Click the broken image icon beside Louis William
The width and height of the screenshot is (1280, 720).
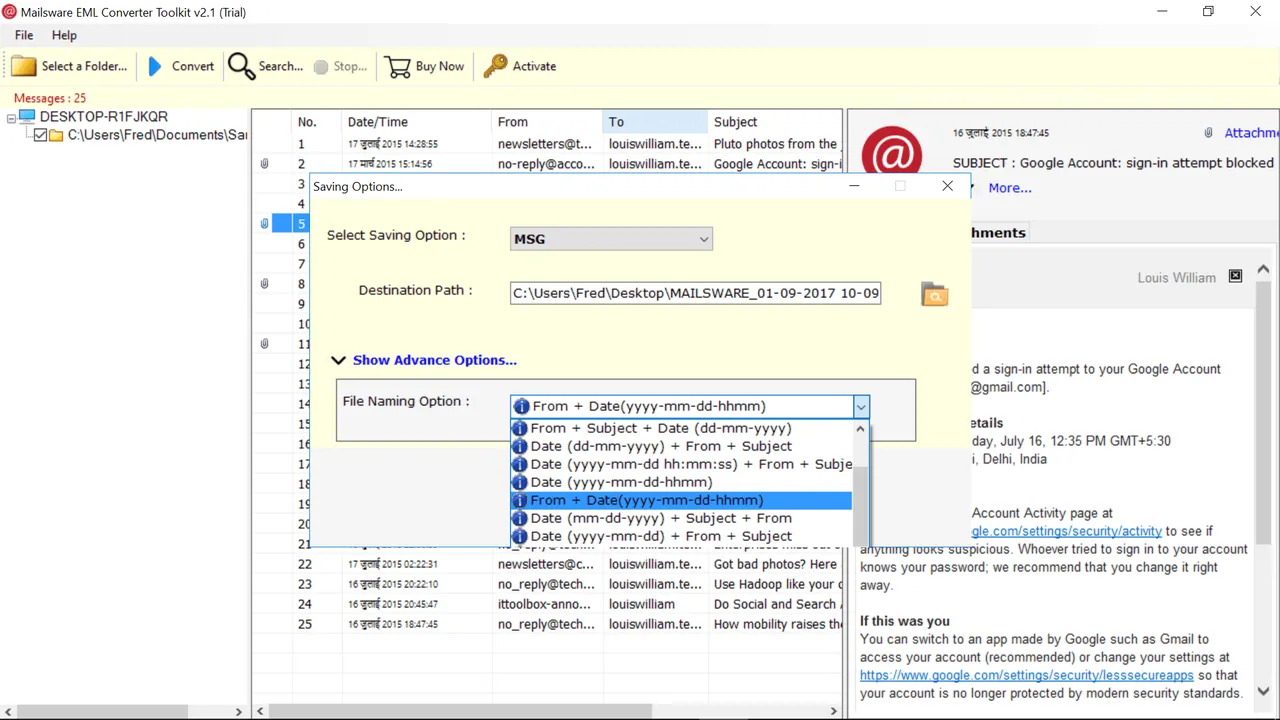click(x=1235, y=276)
